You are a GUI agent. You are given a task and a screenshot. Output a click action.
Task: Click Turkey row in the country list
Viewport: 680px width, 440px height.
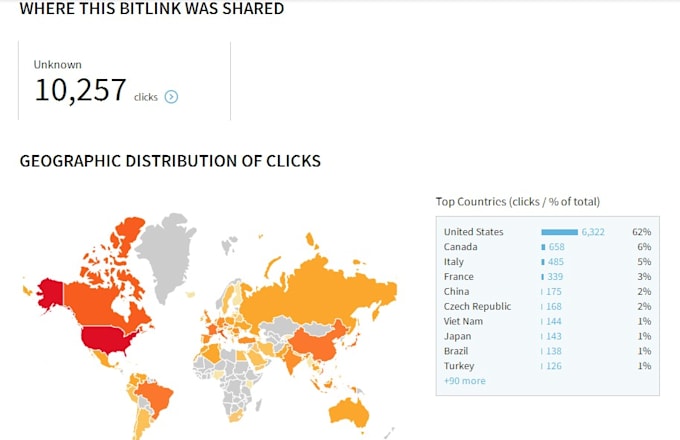460,366
